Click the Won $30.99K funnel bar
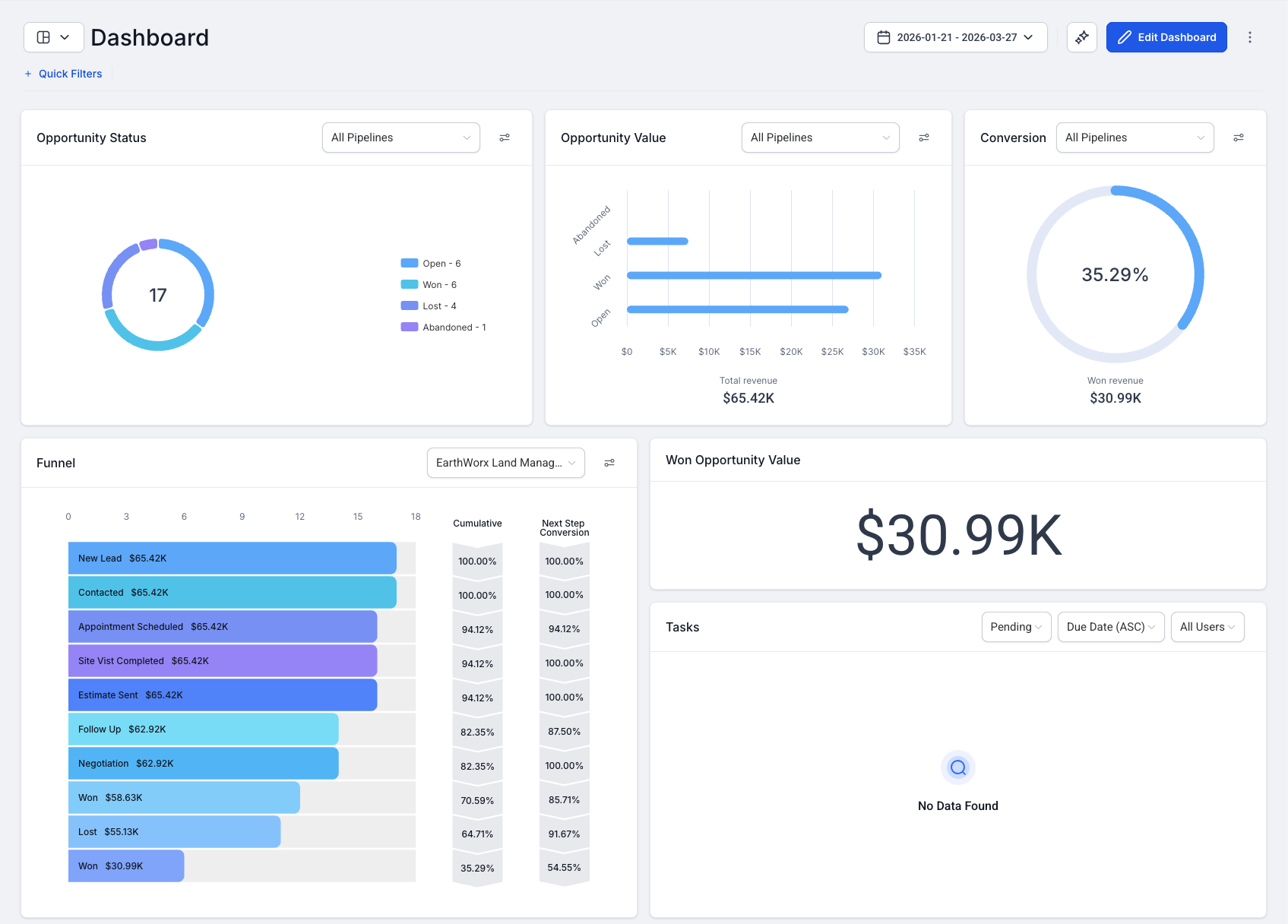 pyautogui.click(x=125, y=865)
